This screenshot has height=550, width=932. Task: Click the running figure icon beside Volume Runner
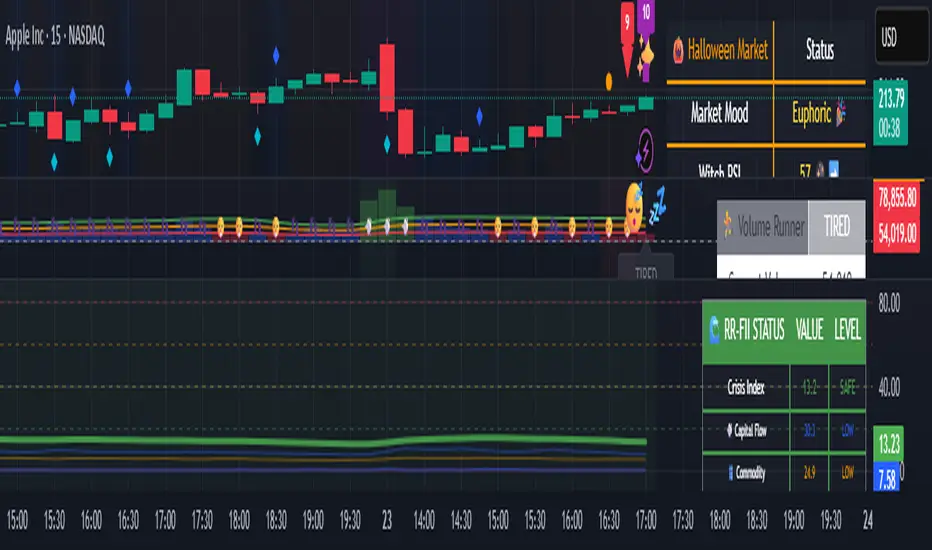pos(728,226)
